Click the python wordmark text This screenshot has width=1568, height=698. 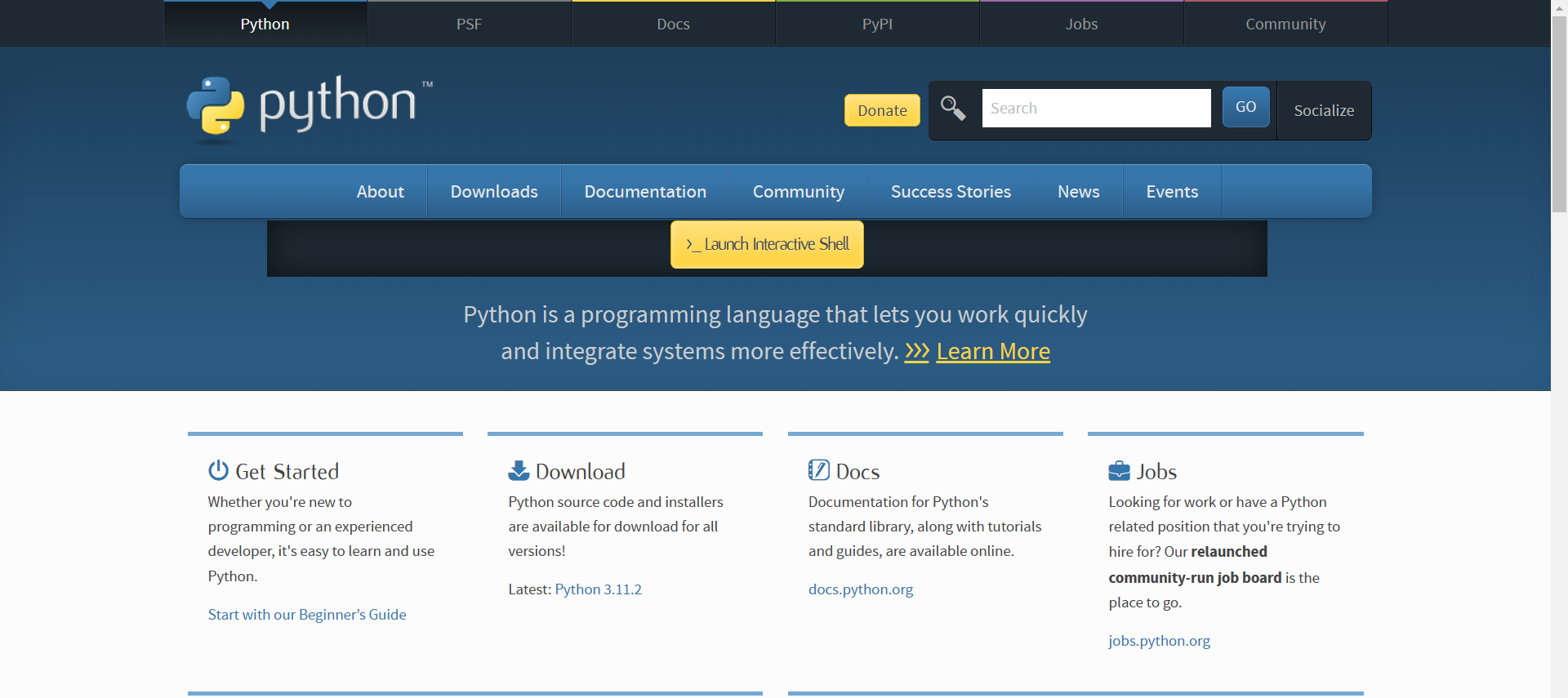pyautogui.click(x=338, y=104)
